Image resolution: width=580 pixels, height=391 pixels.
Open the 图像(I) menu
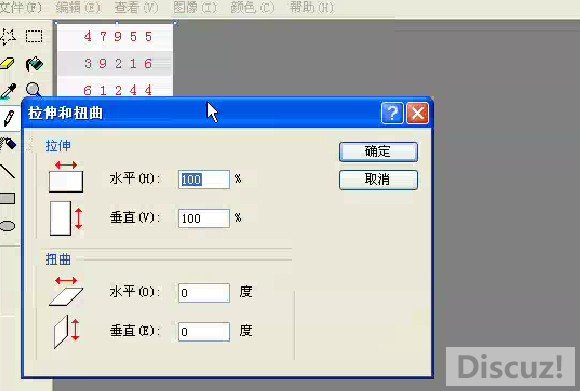click(195, 7)
